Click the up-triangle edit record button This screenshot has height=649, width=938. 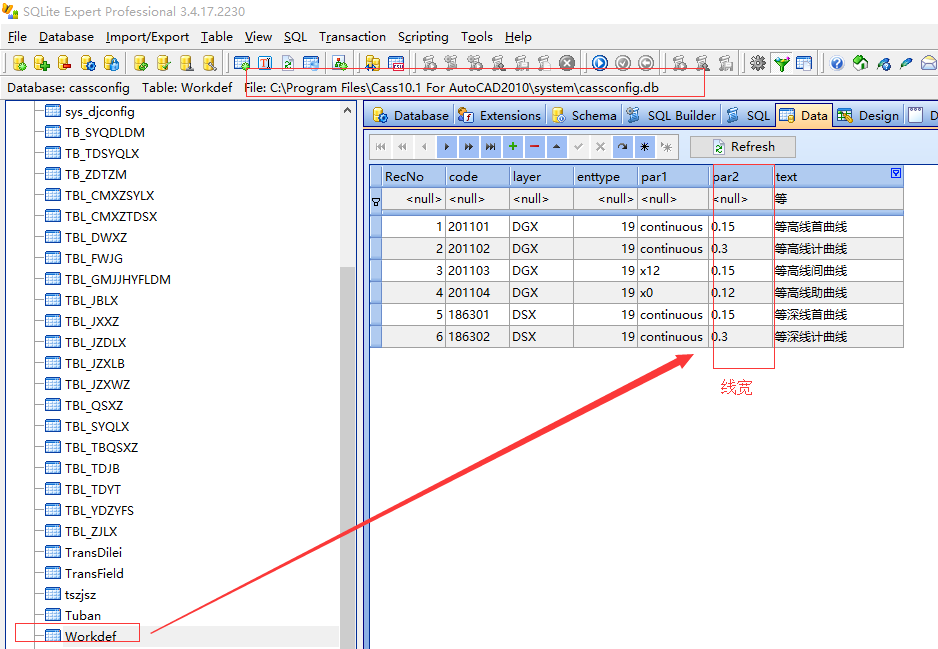click(x=556, y=147)
